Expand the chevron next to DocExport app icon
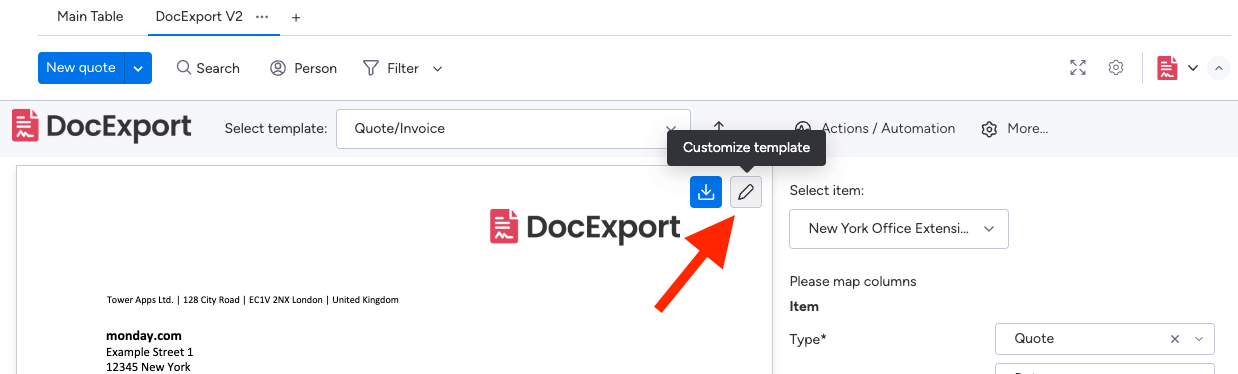This screenshot has height=374, width=1238. [1193, 68]
